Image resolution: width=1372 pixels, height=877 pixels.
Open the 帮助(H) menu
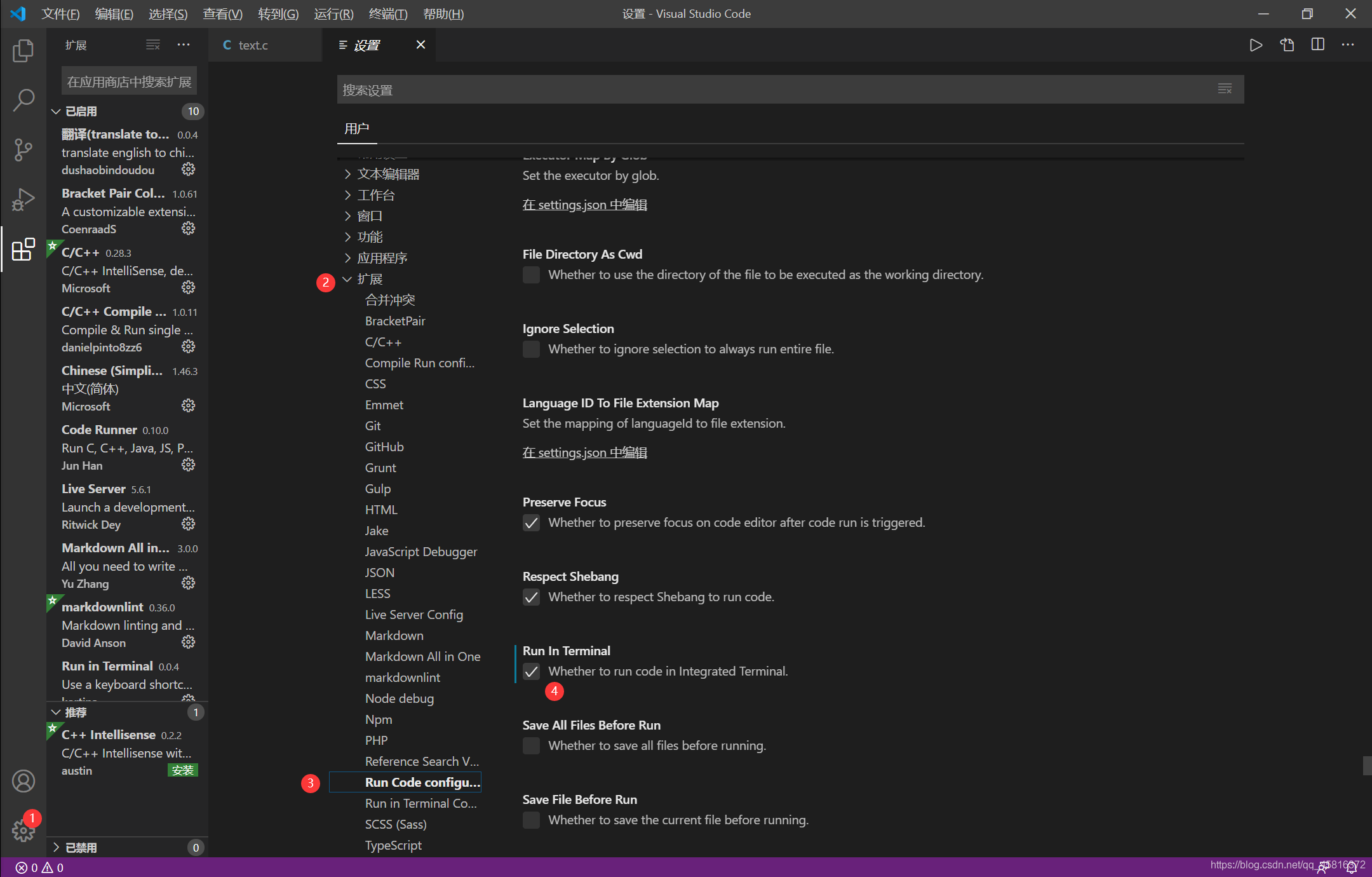[x=443, y=14]
